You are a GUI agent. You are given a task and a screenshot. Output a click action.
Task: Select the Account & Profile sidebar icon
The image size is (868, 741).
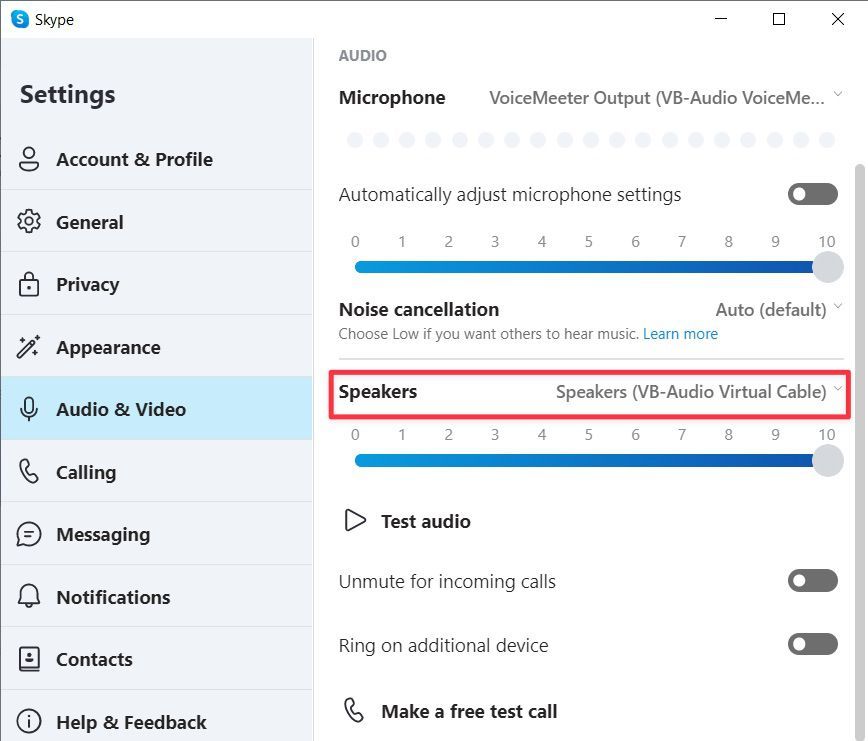tap(29, 159)
